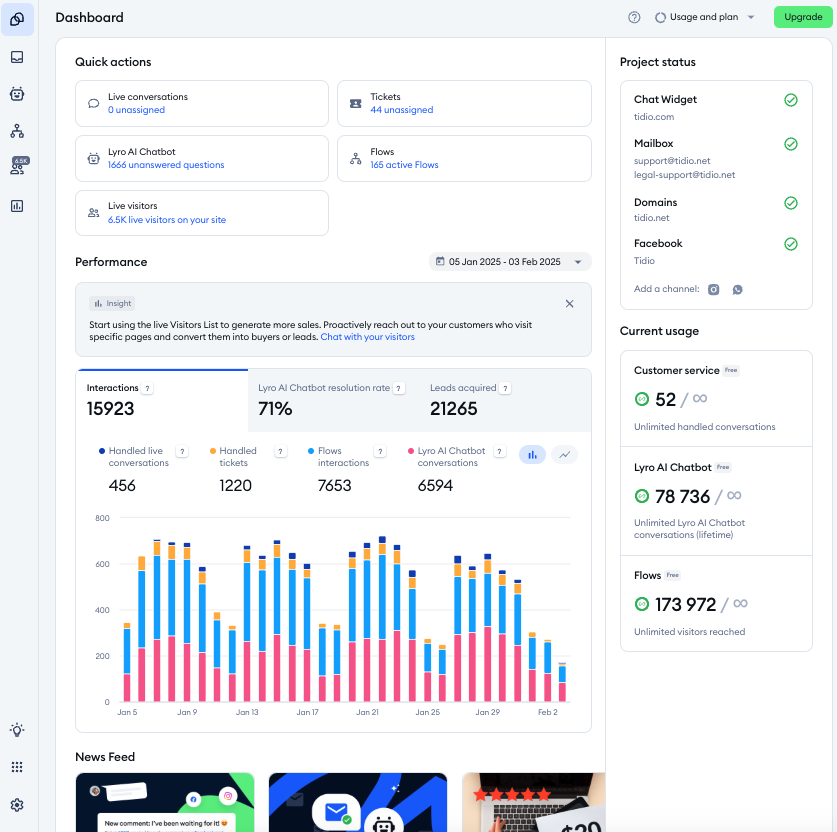Viewport: 837px width, 832px height.
Task: Add WhatsApp as a channel
Action: [737, 289]
